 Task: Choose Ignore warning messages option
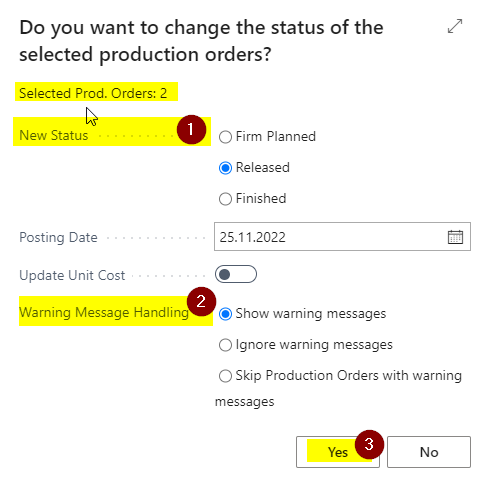pos(225,345)
